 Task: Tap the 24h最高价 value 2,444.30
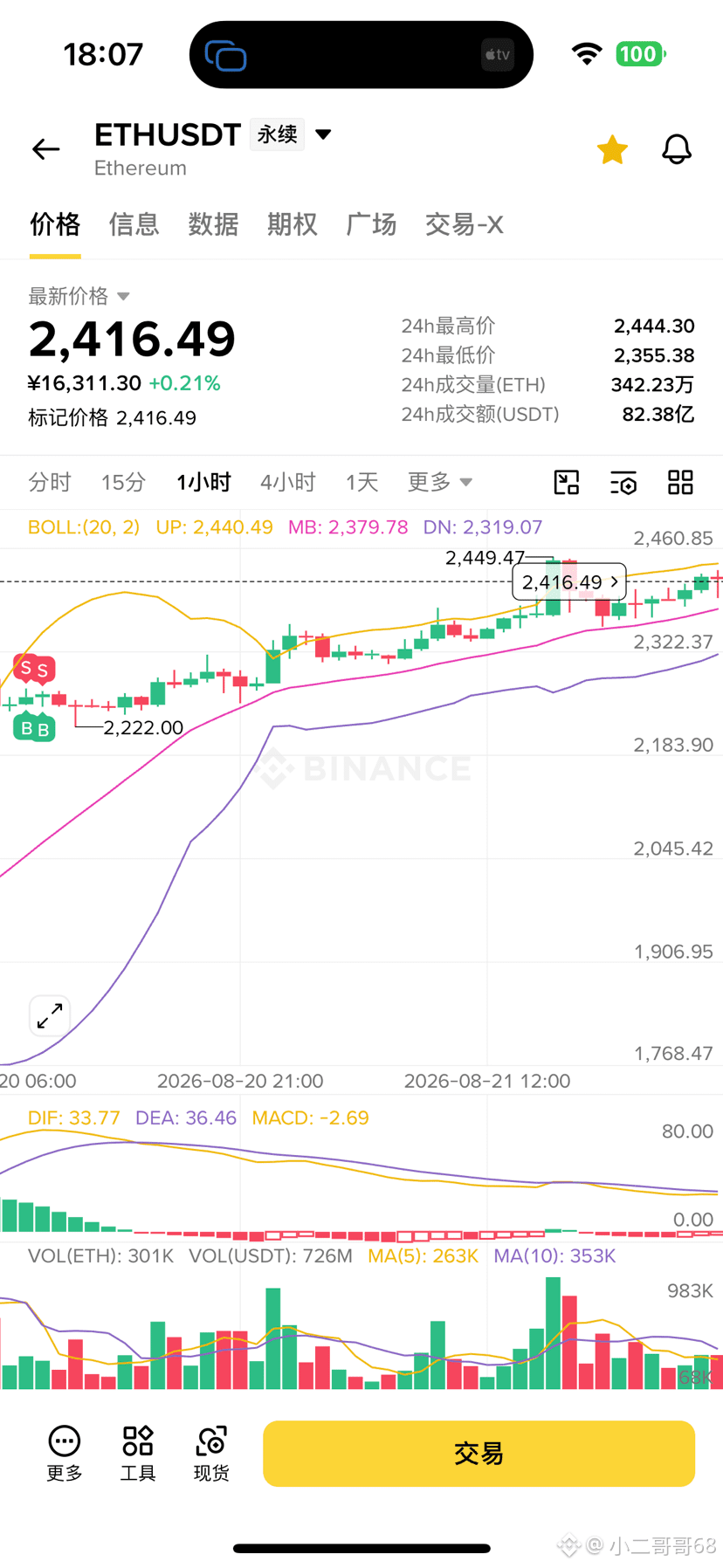654,327
